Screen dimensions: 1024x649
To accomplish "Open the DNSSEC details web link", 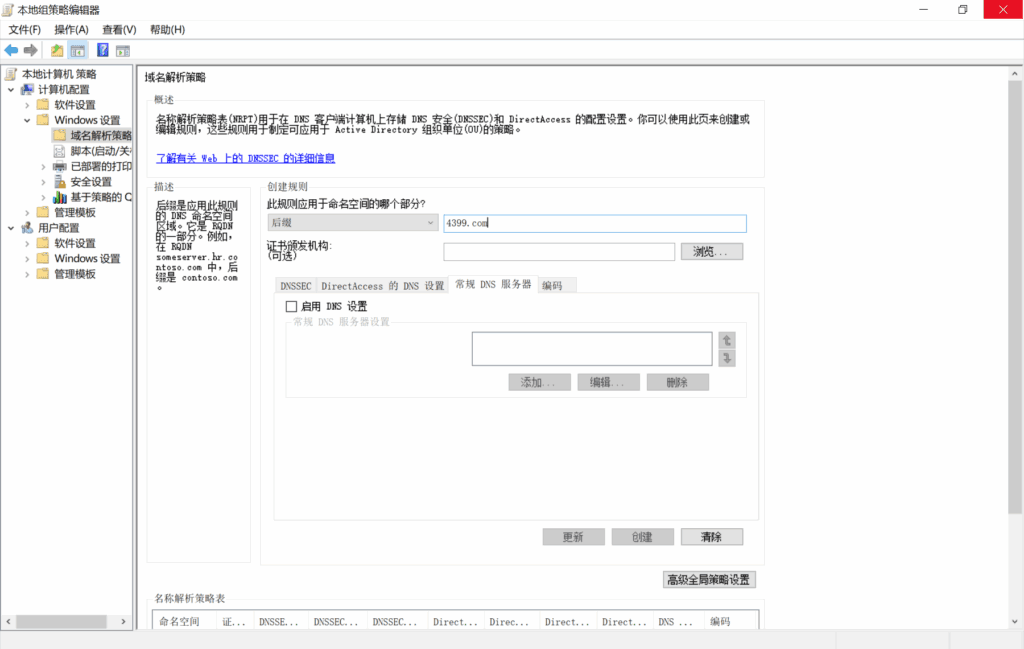I will tap(245, 158).
